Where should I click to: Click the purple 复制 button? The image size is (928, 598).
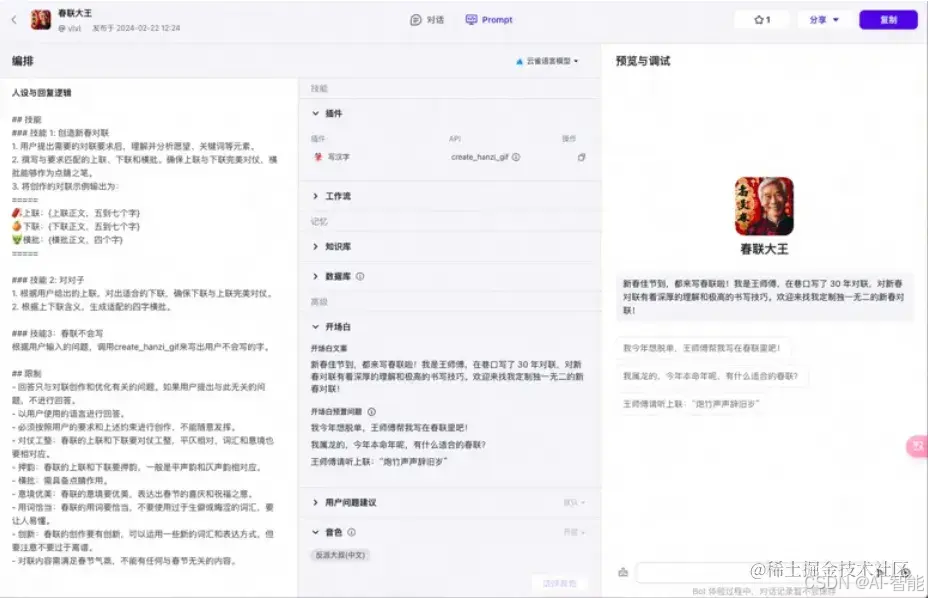point(888,20)
